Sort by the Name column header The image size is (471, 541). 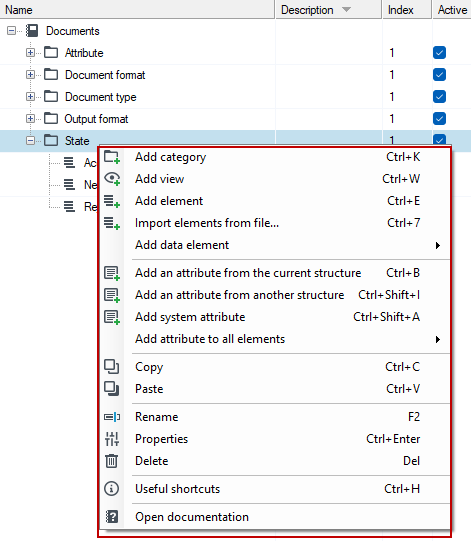(137, 9)
